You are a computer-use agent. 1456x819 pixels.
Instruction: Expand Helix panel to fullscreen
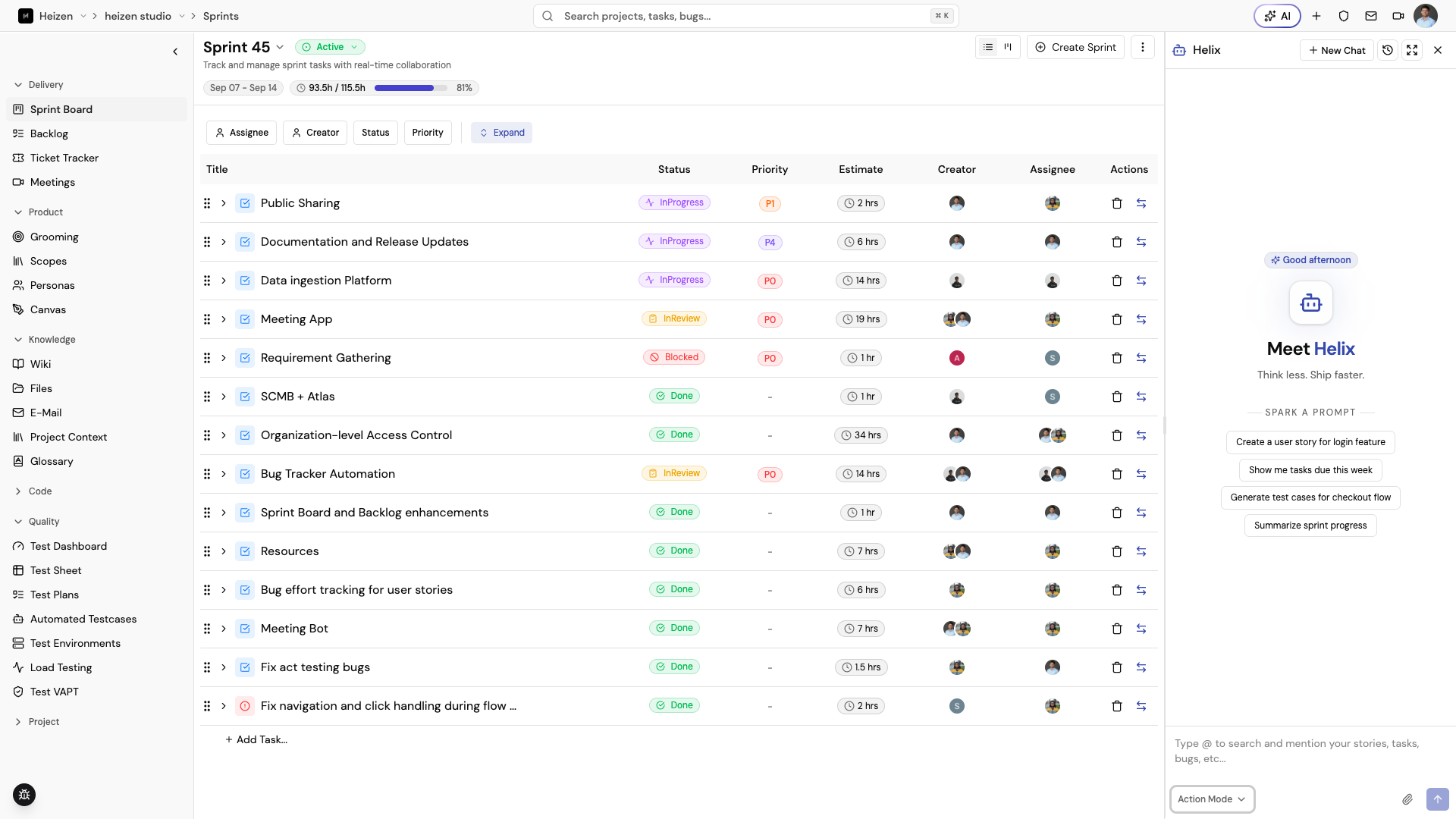point(1412,50)
